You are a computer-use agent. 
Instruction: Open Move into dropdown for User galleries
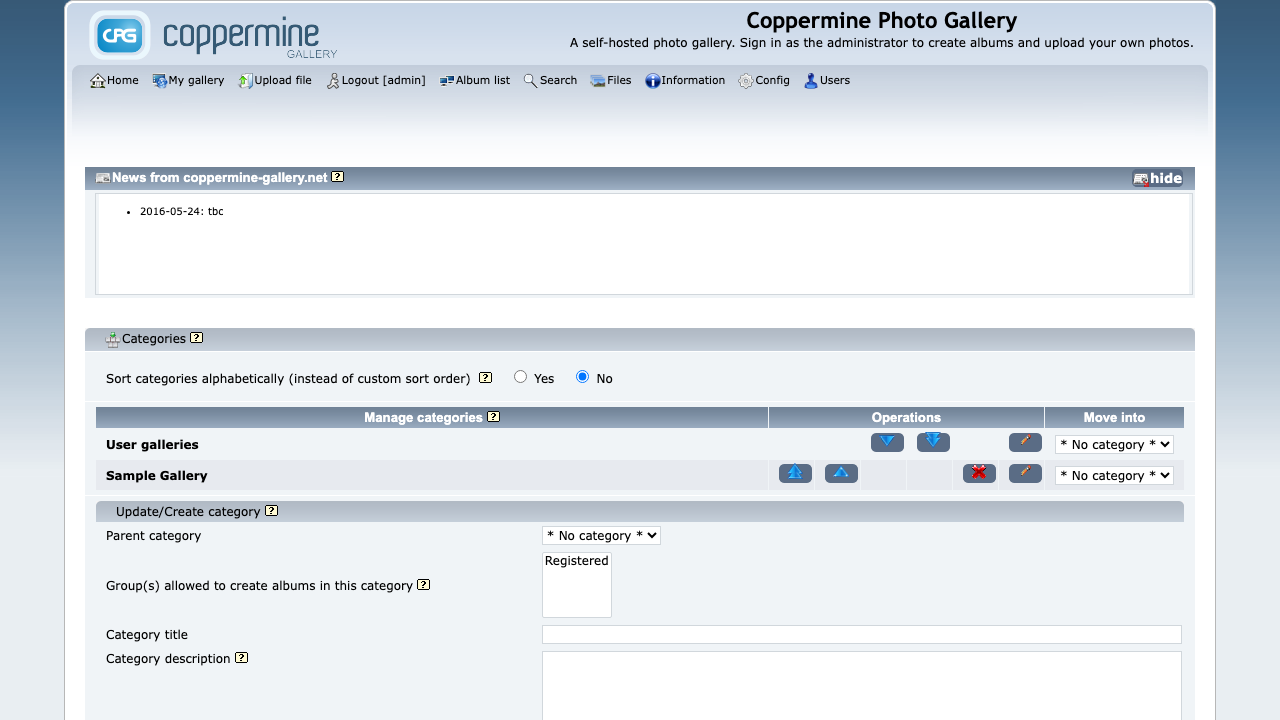(1114, 444)
